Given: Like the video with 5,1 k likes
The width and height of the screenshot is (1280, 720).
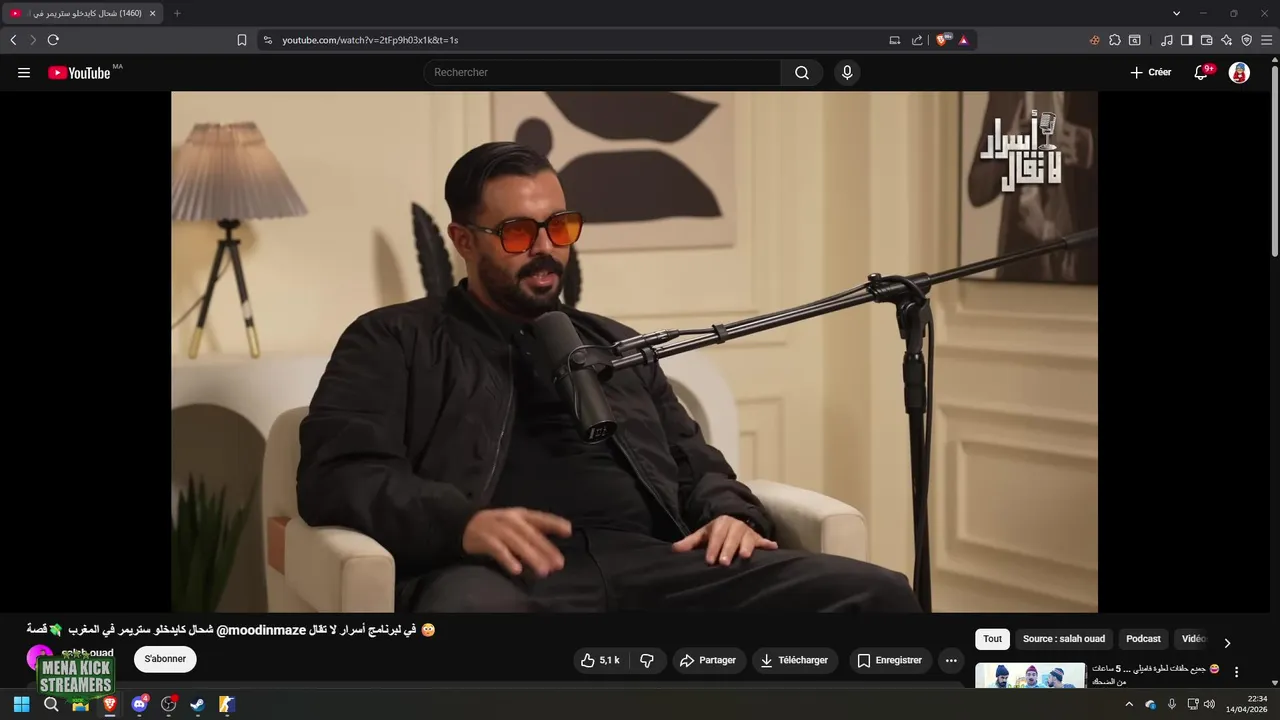Looking at the screenshot, I should (x=600, y=660).
